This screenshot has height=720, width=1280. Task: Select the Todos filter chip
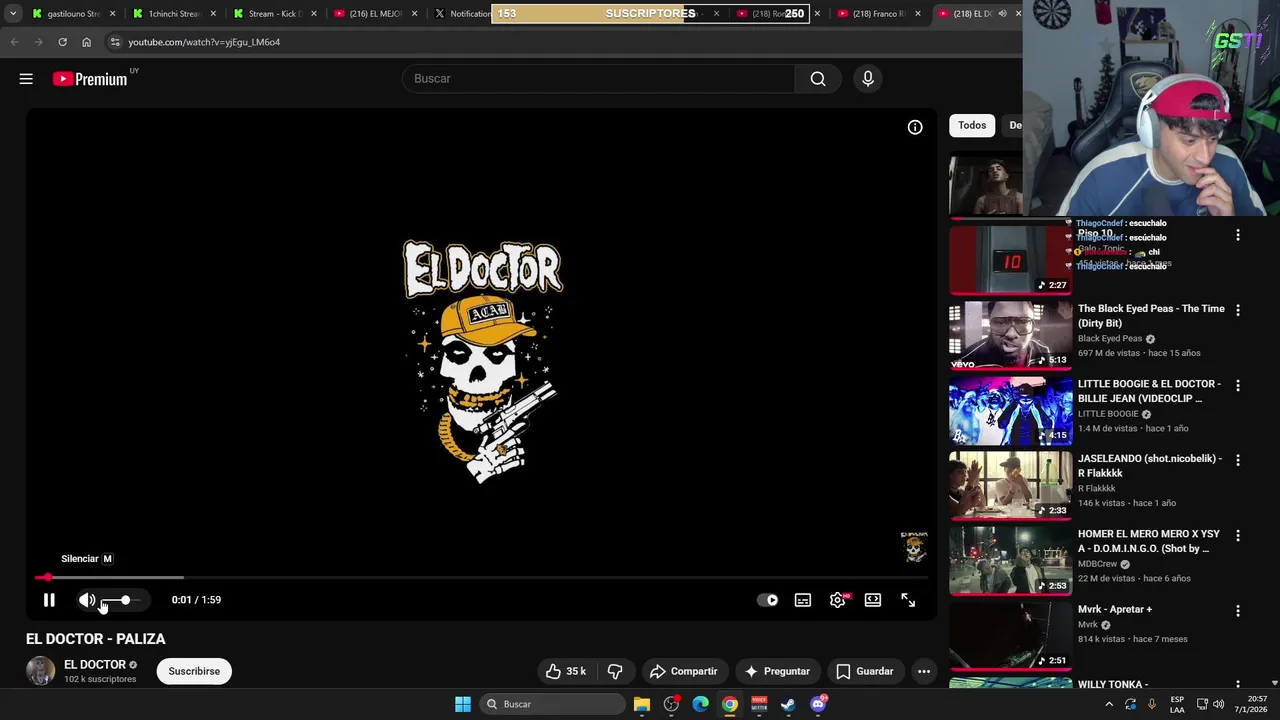[972, 125]
